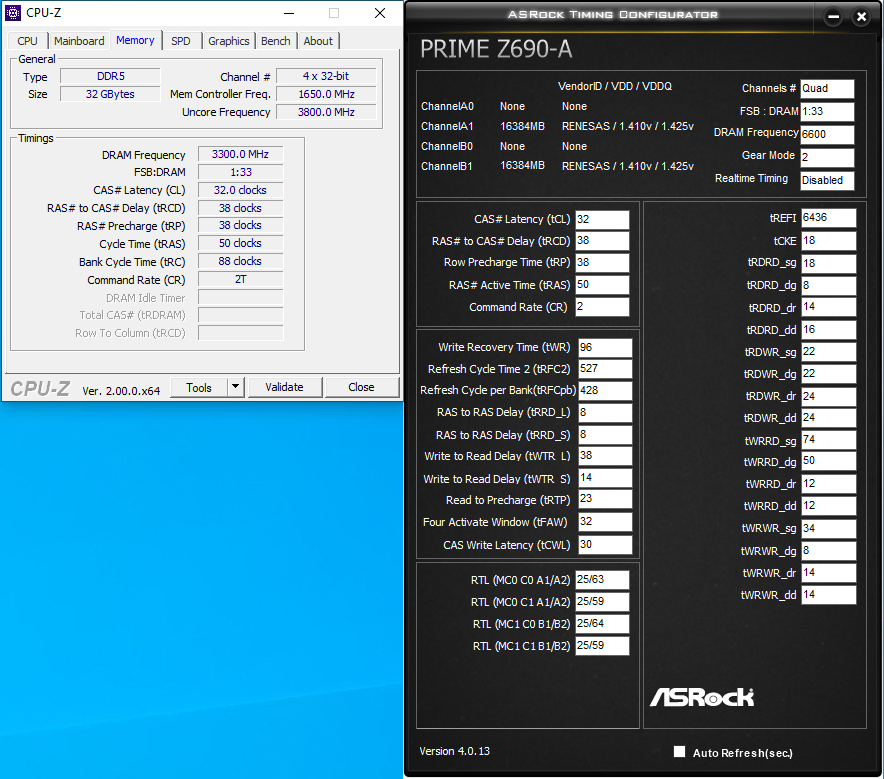Open the Tools dropdown arrow in CPU-Z
This screenshot has height=779, width=884.
236,387
